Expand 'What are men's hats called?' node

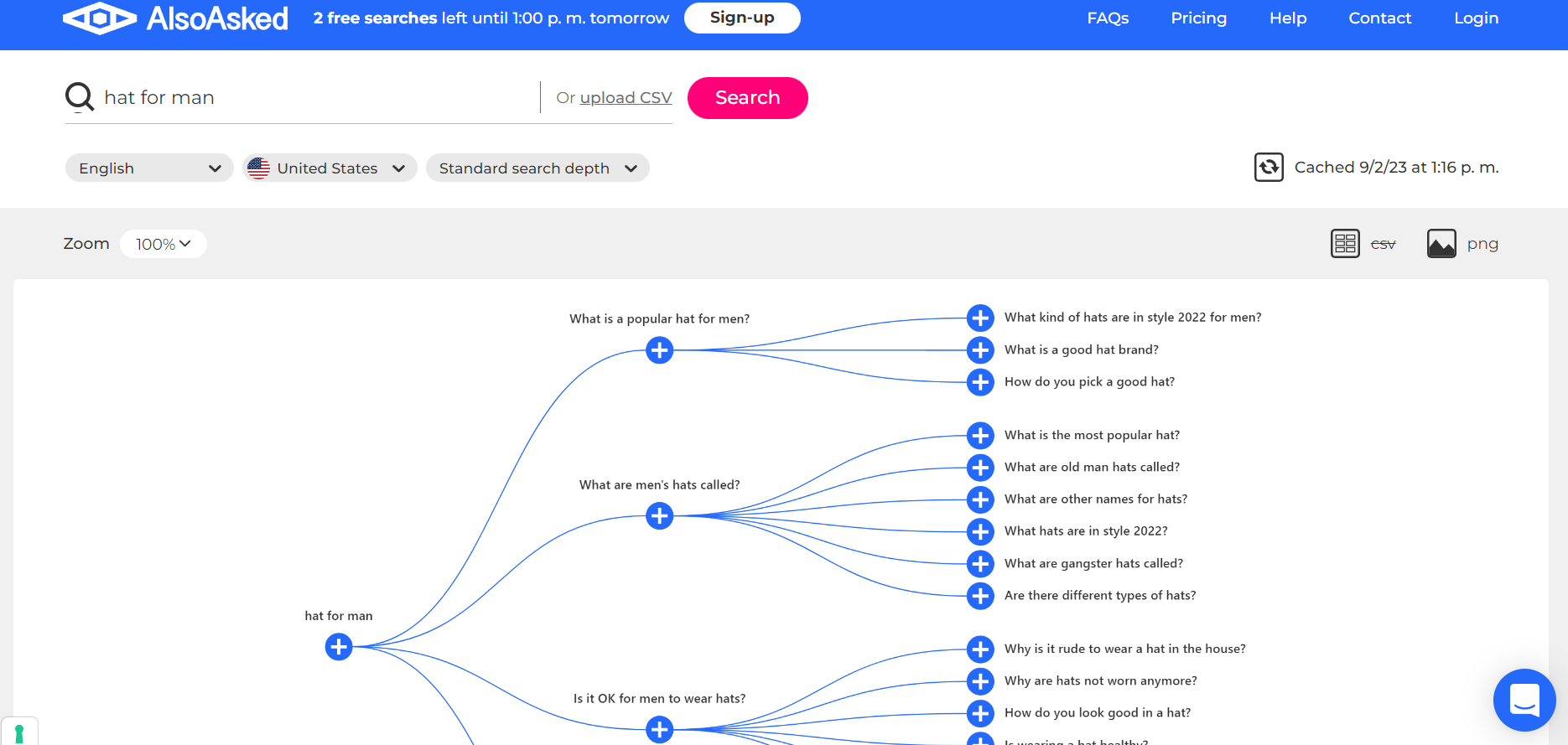(x=660, y=516)
